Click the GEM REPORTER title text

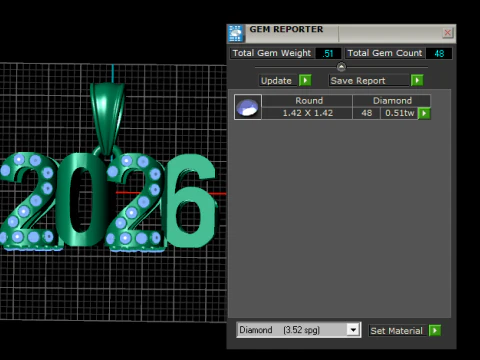click(x=286, y=29)
